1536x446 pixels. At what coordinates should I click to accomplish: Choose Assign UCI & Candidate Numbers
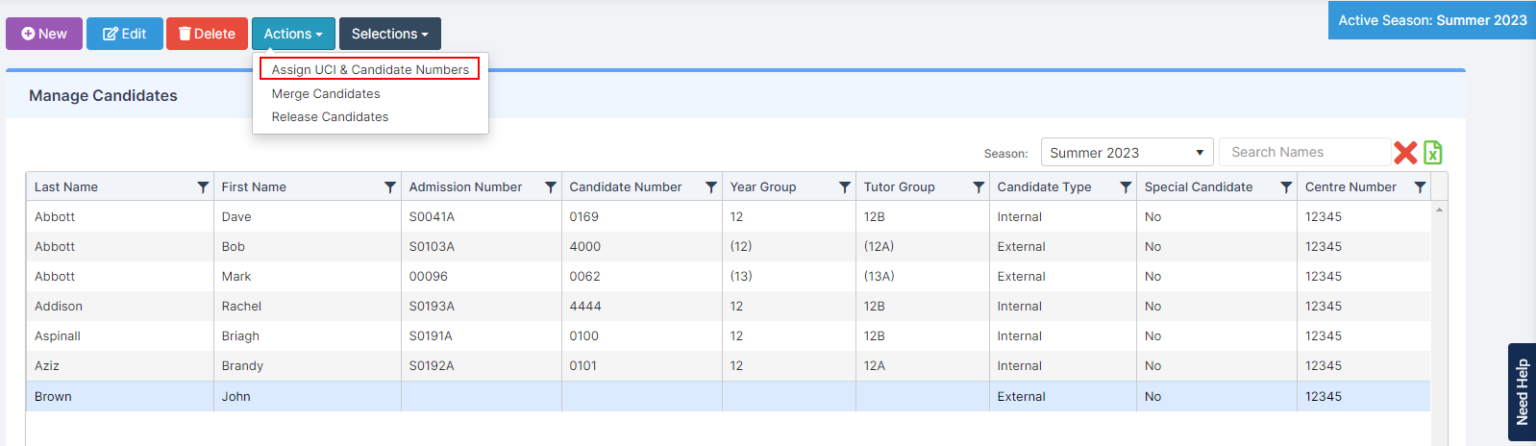pos(370,70)
